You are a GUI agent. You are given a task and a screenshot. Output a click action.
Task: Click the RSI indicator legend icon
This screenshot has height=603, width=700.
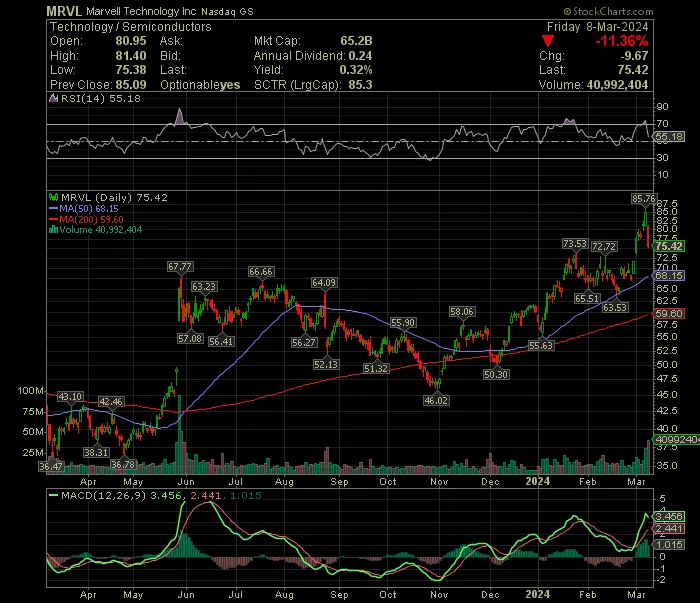(x=54, y=99)
